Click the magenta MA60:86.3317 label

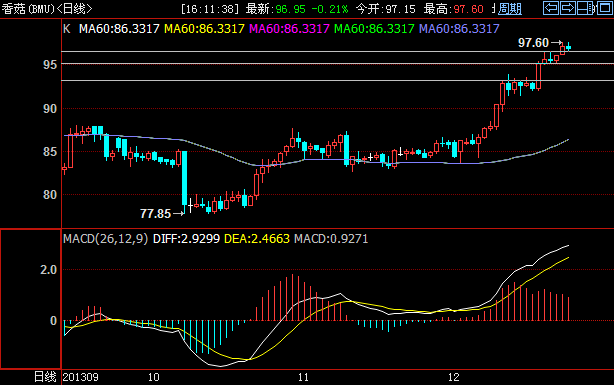click(289, 29)
